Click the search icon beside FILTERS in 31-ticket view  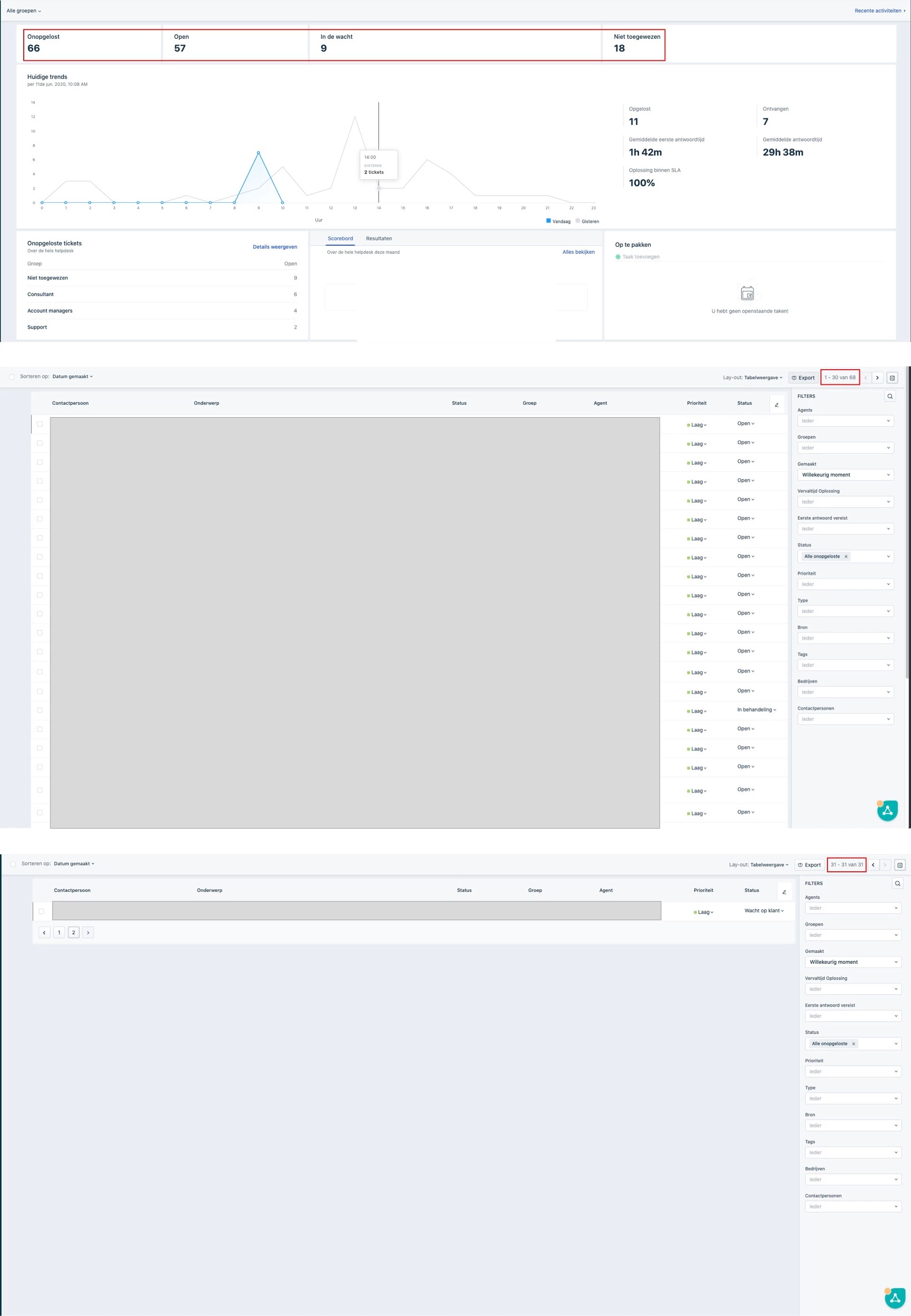pos(897,883)
